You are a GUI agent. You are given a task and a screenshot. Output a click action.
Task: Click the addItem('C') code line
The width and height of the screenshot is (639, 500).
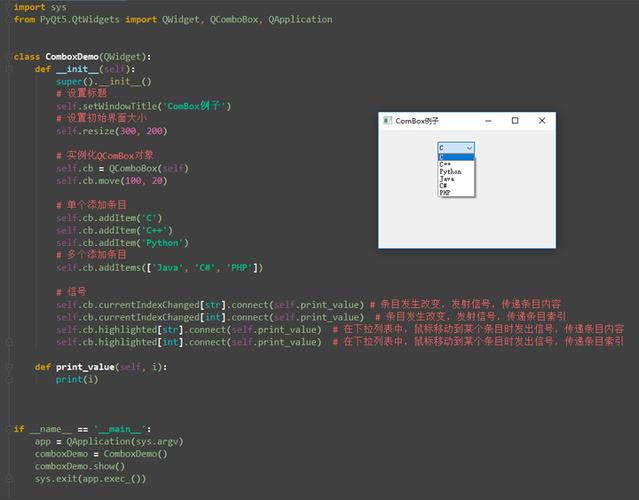click(x=109, y=218)
